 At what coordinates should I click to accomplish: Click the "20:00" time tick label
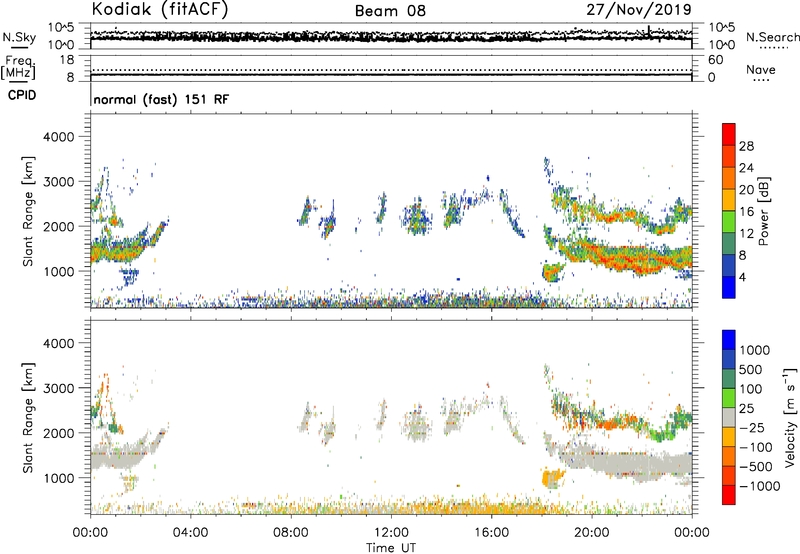pyautogui.click(x=592, y=532)
